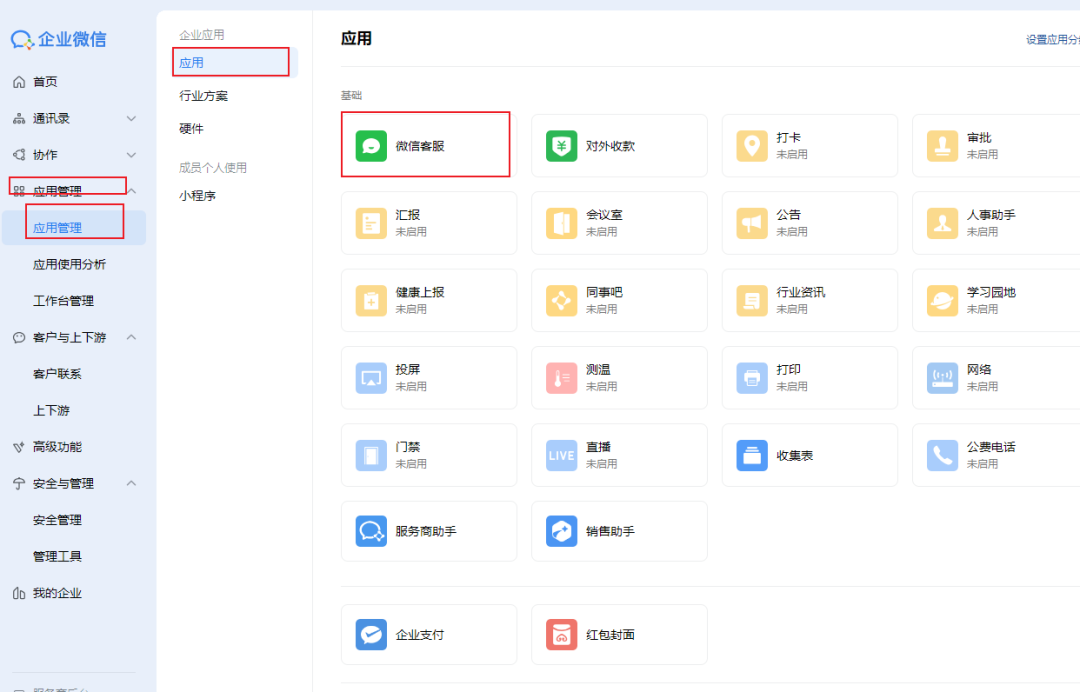This screenshot has width=1080, height=692.
Task: Select the 直播 LIVE icon
Action: [562, 456]
